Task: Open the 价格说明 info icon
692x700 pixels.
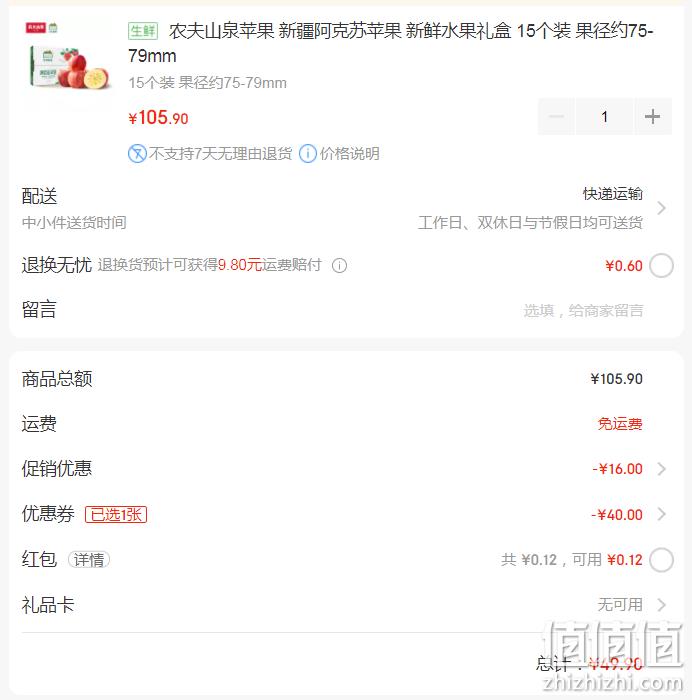Action: 308,154
